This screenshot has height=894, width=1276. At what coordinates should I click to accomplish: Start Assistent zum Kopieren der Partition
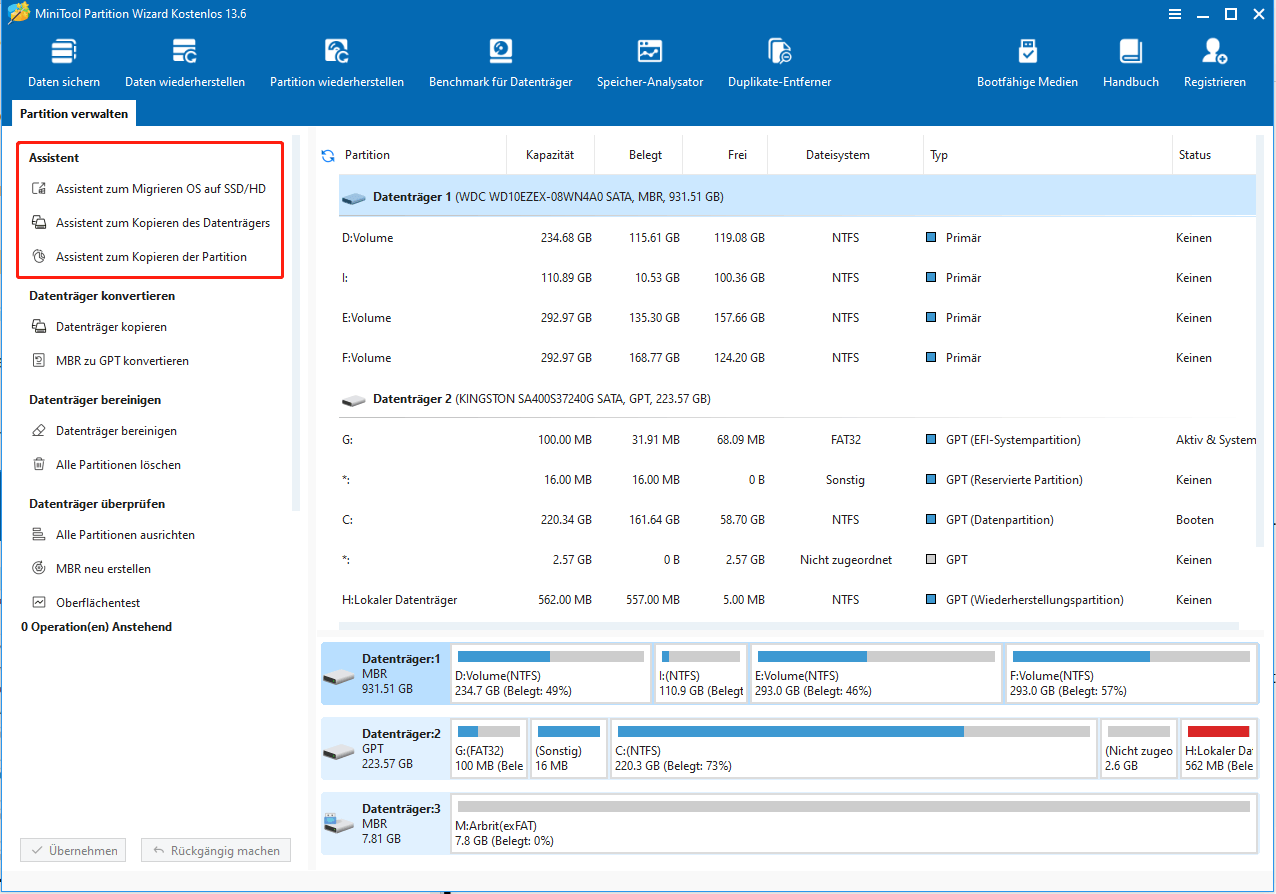[x=140, y=256]
